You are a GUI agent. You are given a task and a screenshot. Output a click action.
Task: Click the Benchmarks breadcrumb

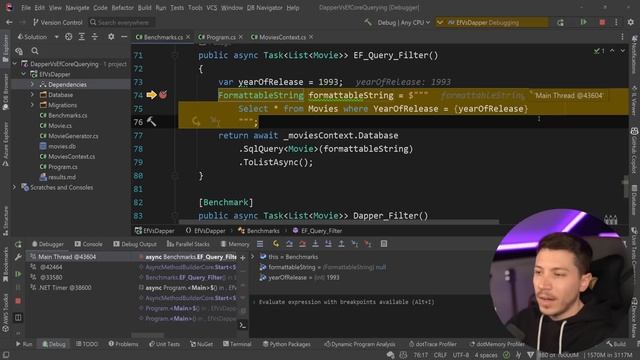click(259, 231)
